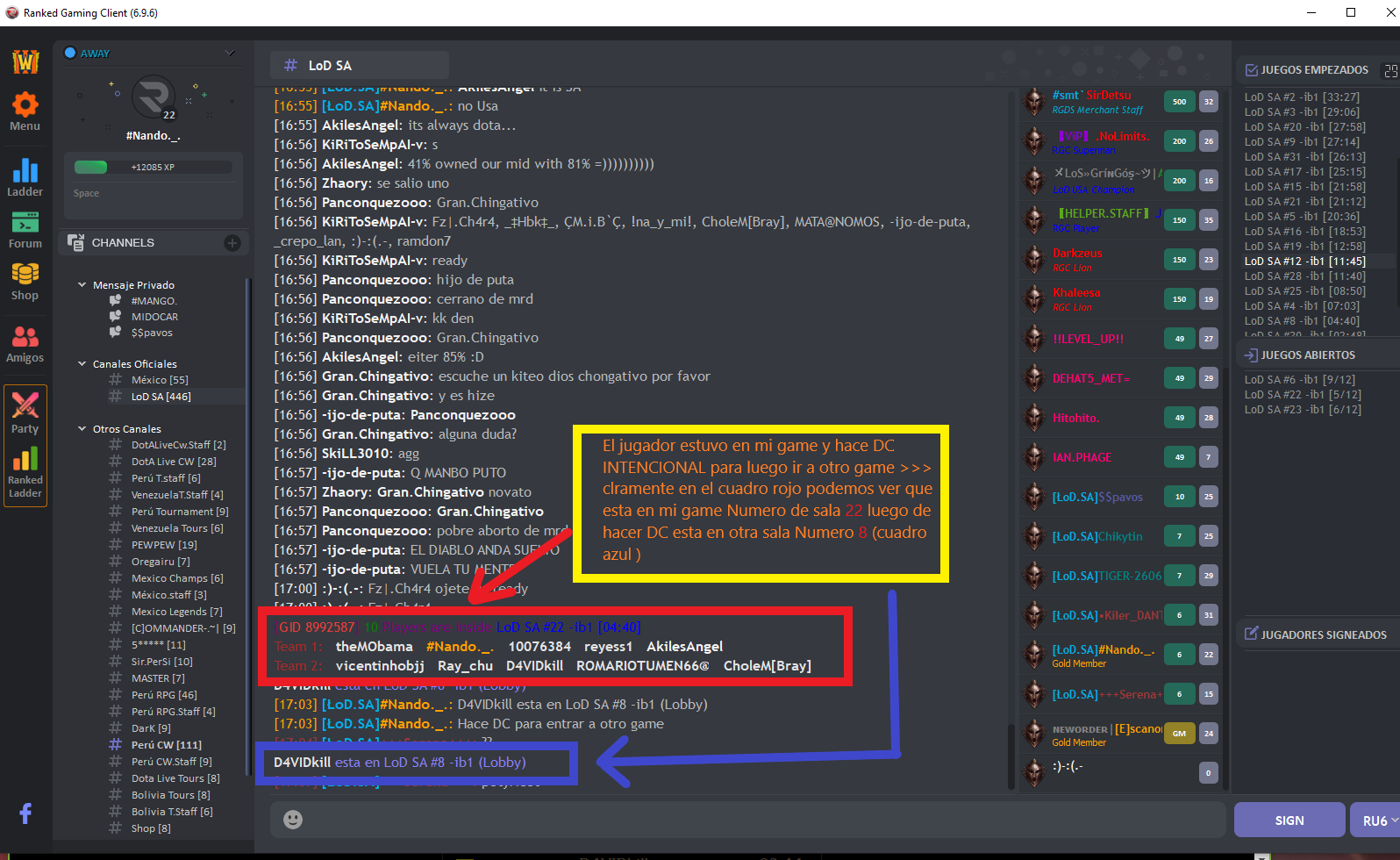Click the Facebook icon in sidebar
Viewport: 1400px width, 860px height.
click(x=25, y=813)
